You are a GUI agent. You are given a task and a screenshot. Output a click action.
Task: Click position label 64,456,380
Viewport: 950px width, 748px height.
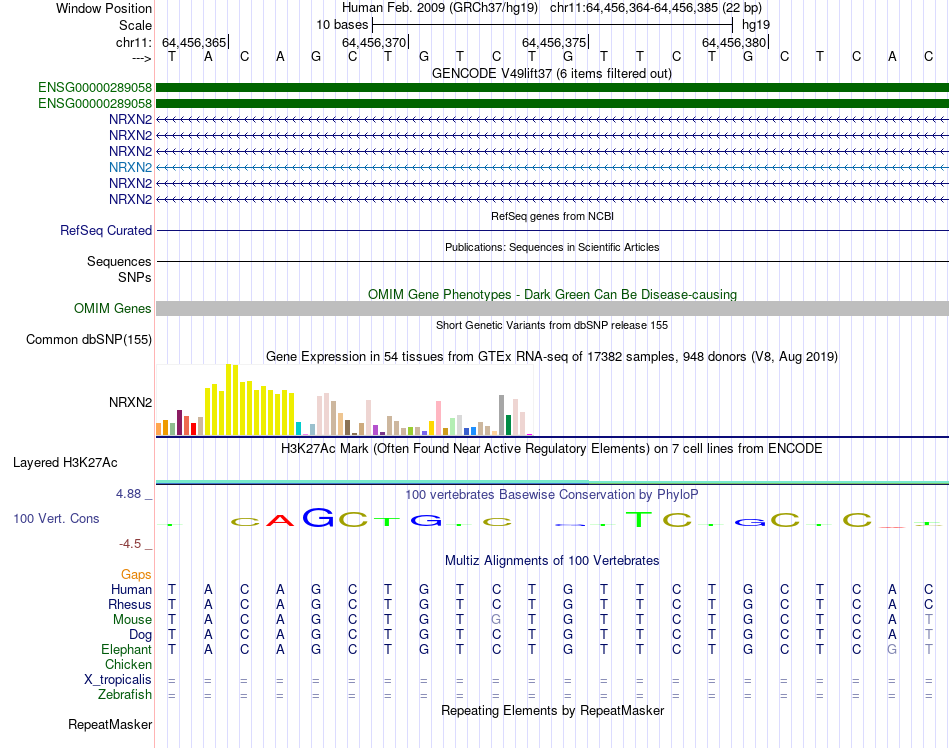(734, 42)
